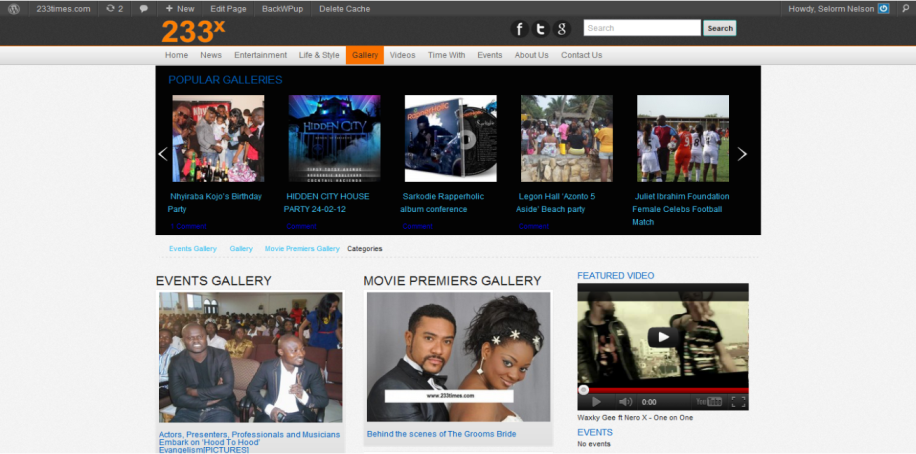Open the New content admin menu
916x454 pixels.
180,8
